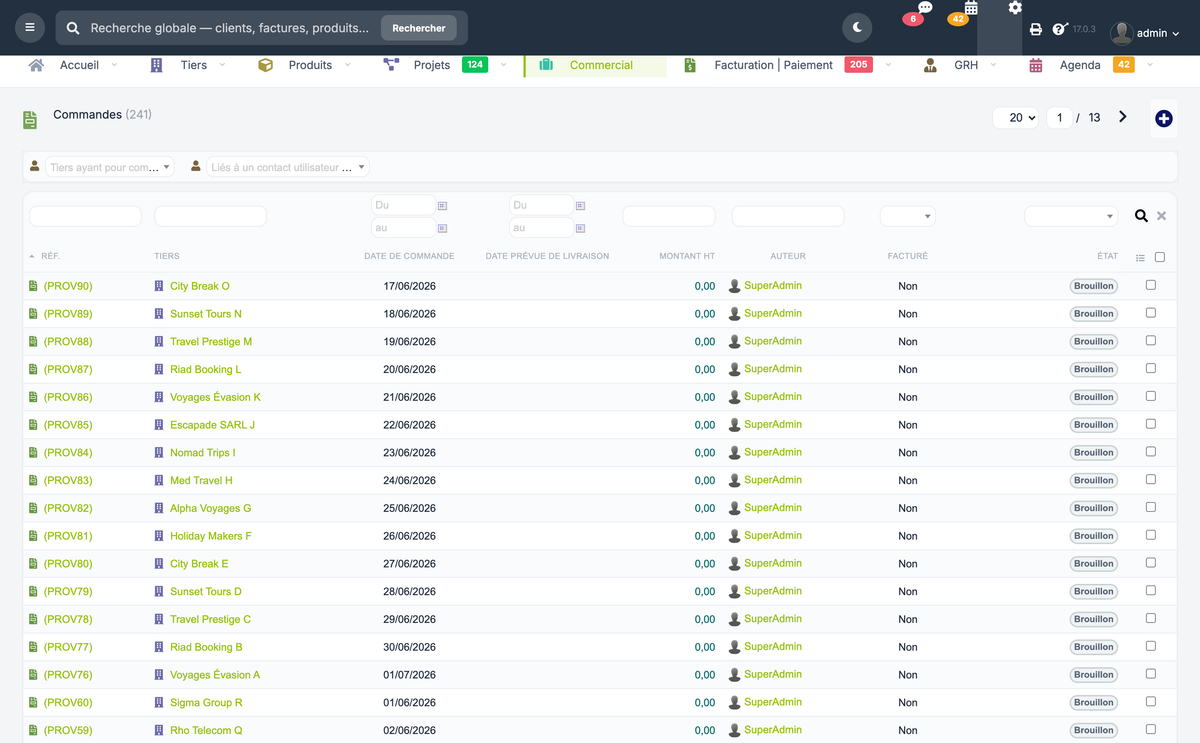
Task: Expand Produits menu chevron
Action: coord(347,65)
